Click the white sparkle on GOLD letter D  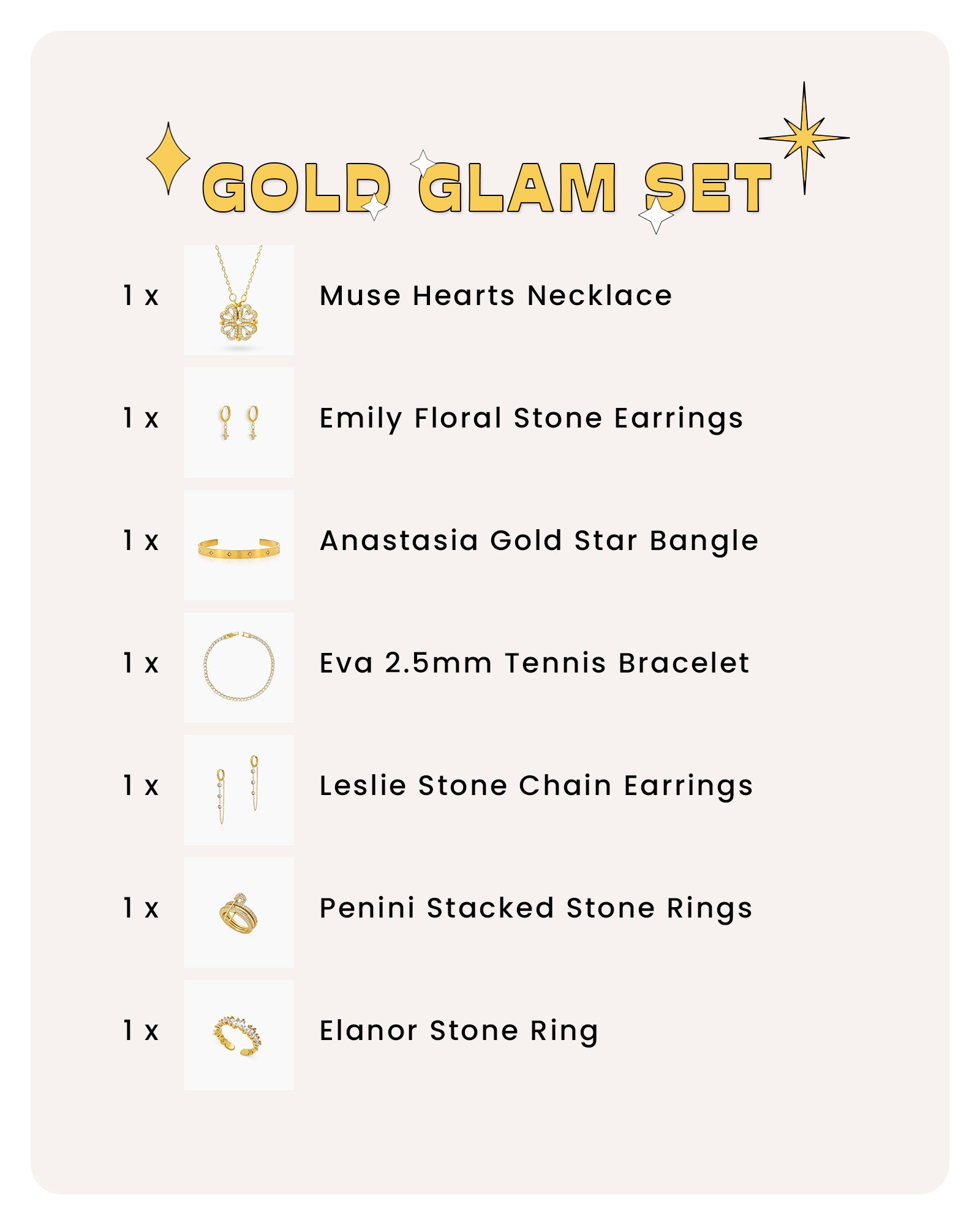(x=374, y=207)
